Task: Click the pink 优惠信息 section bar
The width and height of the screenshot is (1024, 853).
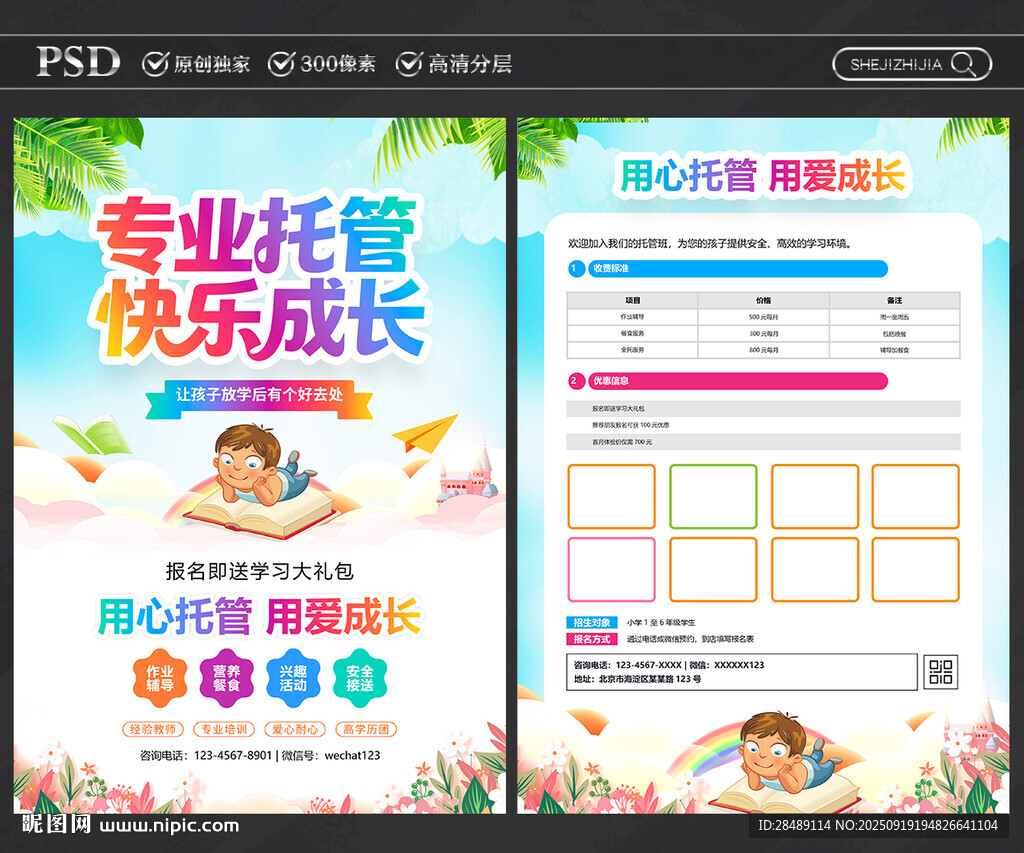Action: (738, 381)
